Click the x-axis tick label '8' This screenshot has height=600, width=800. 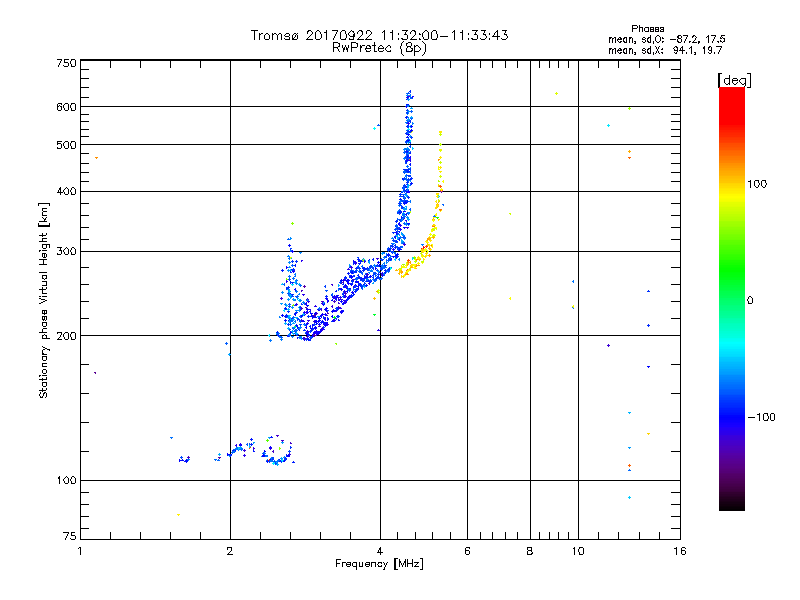click(x=530, y=551)
